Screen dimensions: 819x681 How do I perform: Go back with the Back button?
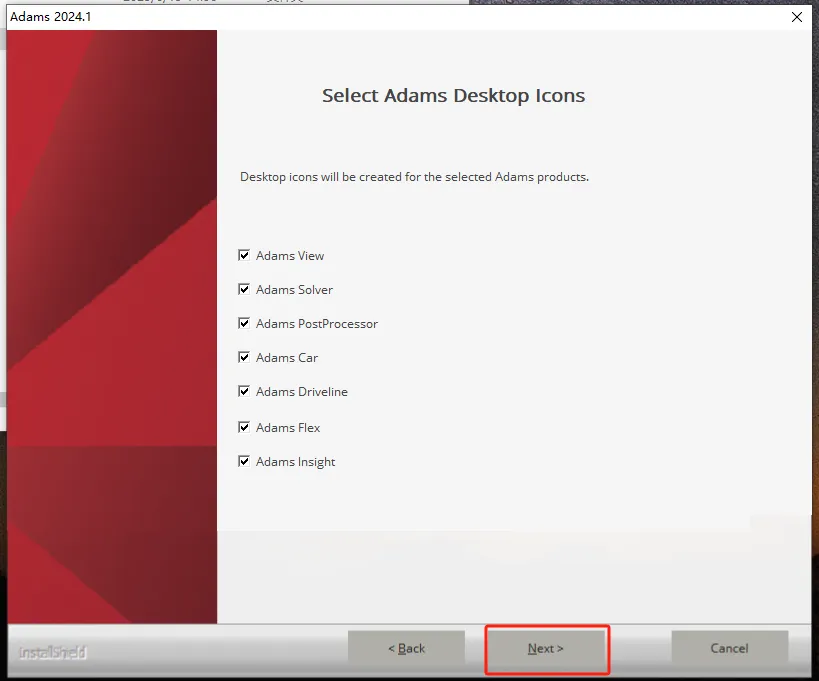click(406, 649)
